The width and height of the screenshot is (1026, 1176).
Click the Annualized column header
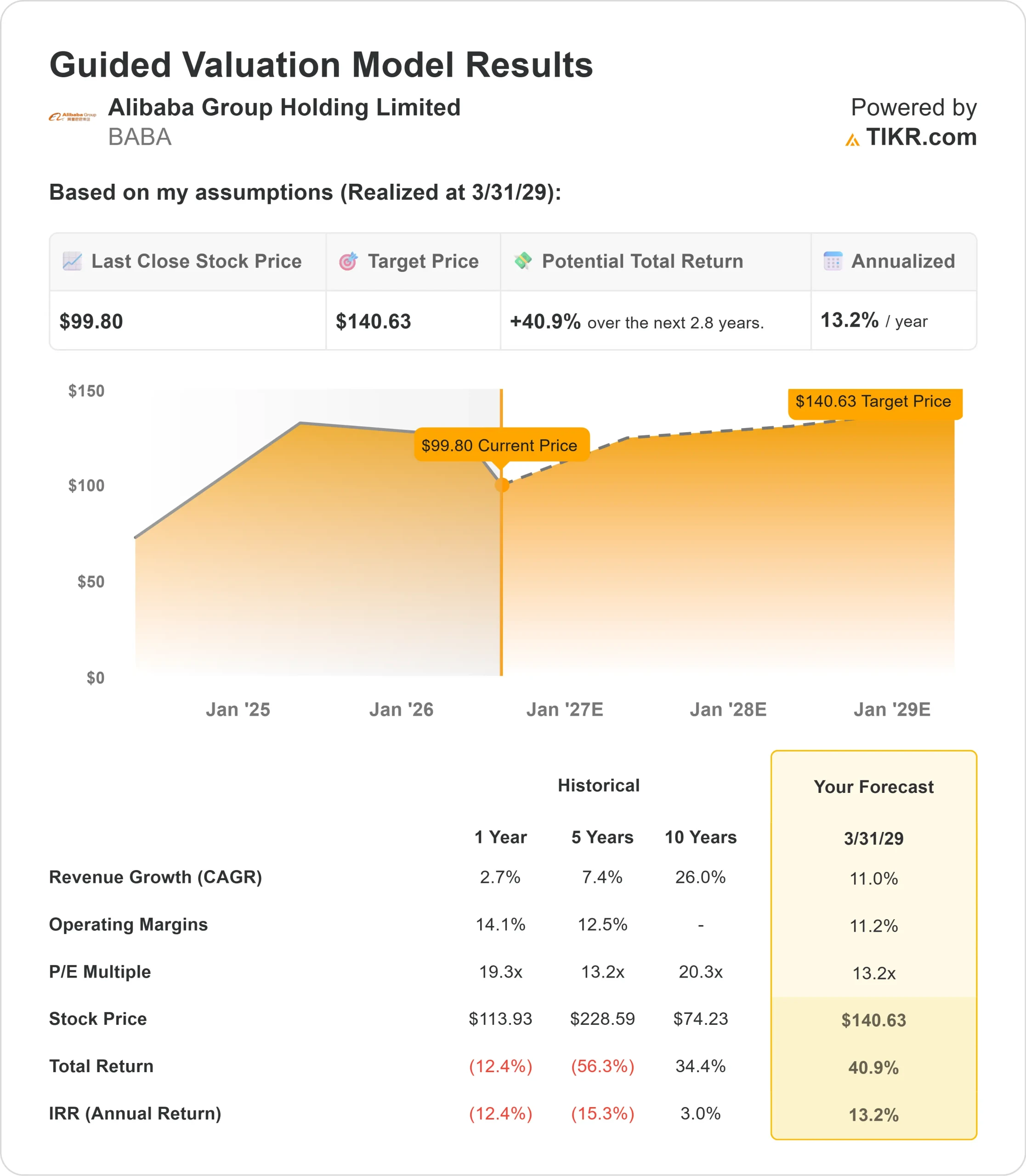[903, 261]
